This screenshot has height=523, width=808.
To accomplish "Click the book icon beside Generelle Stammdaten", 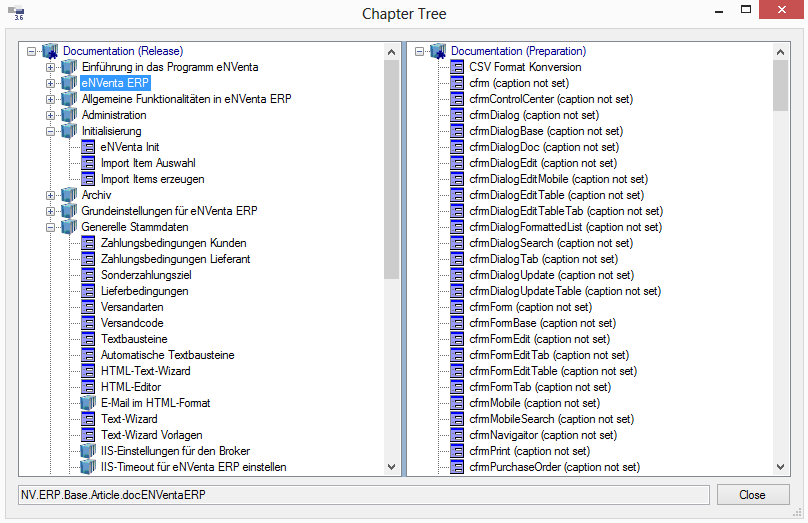I will pos(69,226).
